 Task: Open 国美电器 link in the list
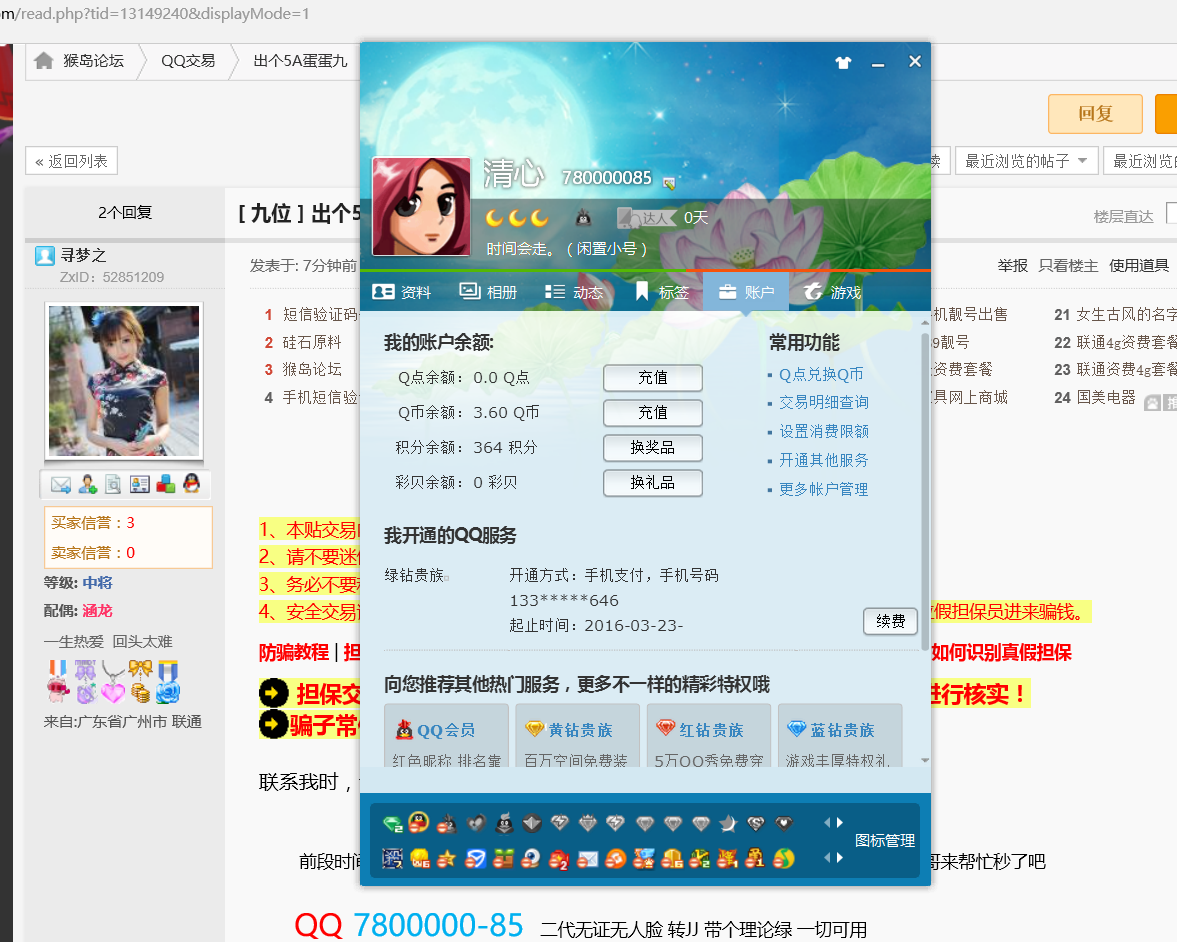(x=1106, y=398)
